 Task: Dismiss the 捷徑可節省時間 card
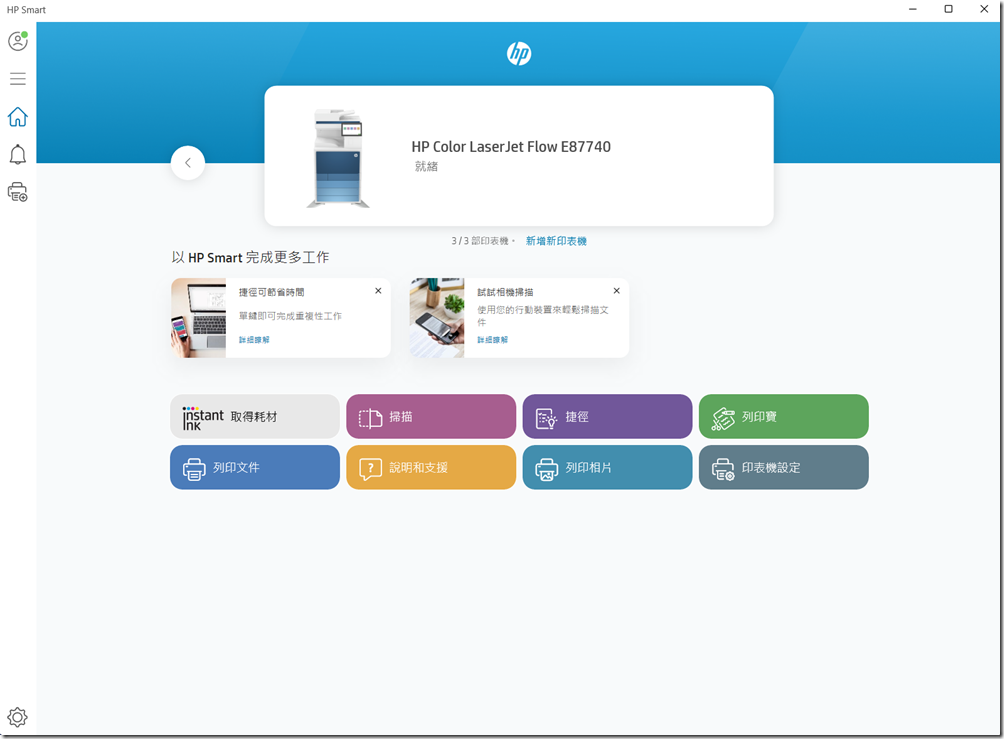point(378,291)
